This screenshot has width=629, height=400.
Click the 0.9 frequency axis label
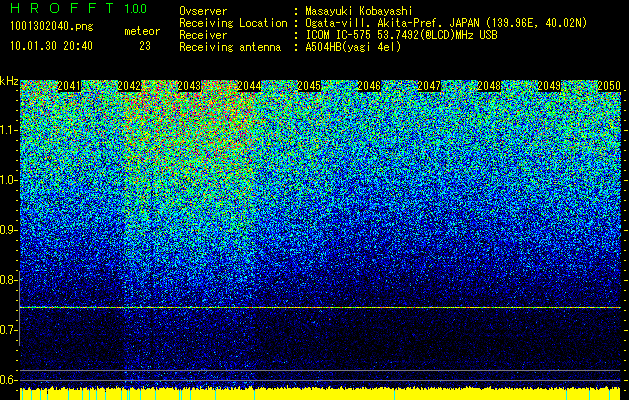click(8, 230)
